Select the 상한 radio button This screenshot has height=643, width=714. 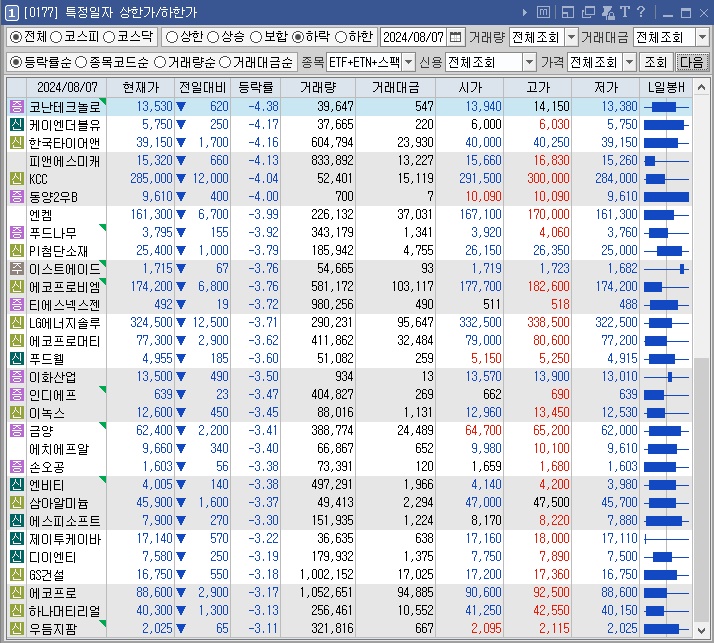(172, 37)
